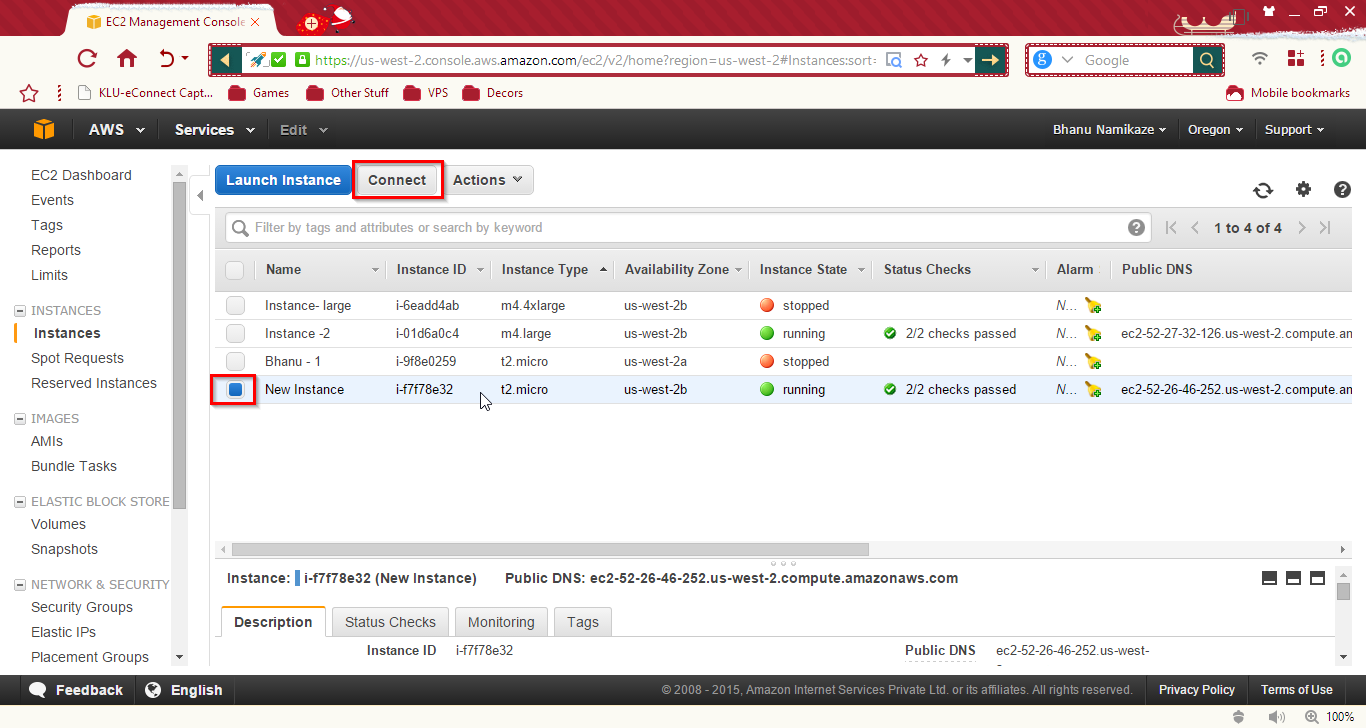Image resolution: width=1366 pixels, height=728 pixels.
Task: Collapse the left navigation pane arrow
Action: coord(200,196)
